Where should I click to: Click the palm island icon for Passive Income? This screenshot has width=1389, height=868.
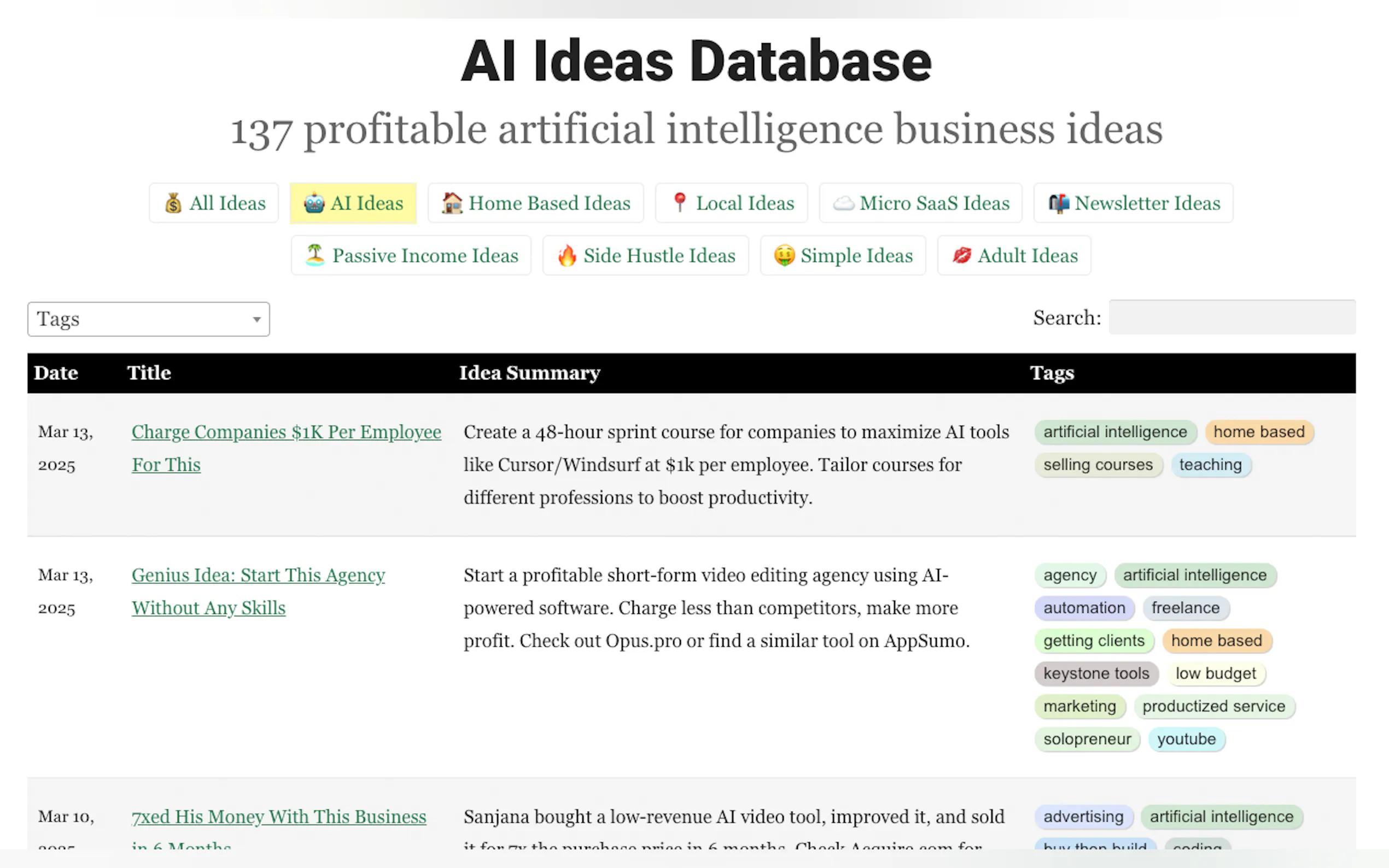pyautogui.click(x=314, y=255)
